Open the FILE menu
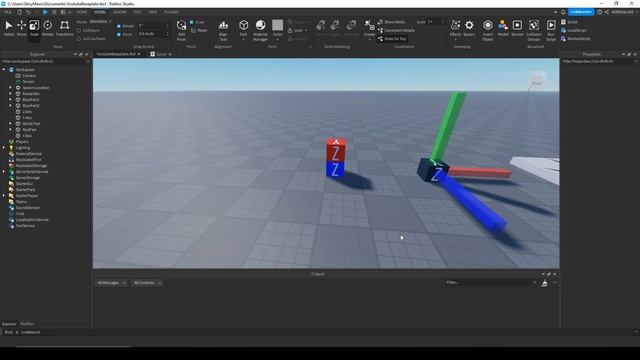640x360 pixels. tap(8, 12)
